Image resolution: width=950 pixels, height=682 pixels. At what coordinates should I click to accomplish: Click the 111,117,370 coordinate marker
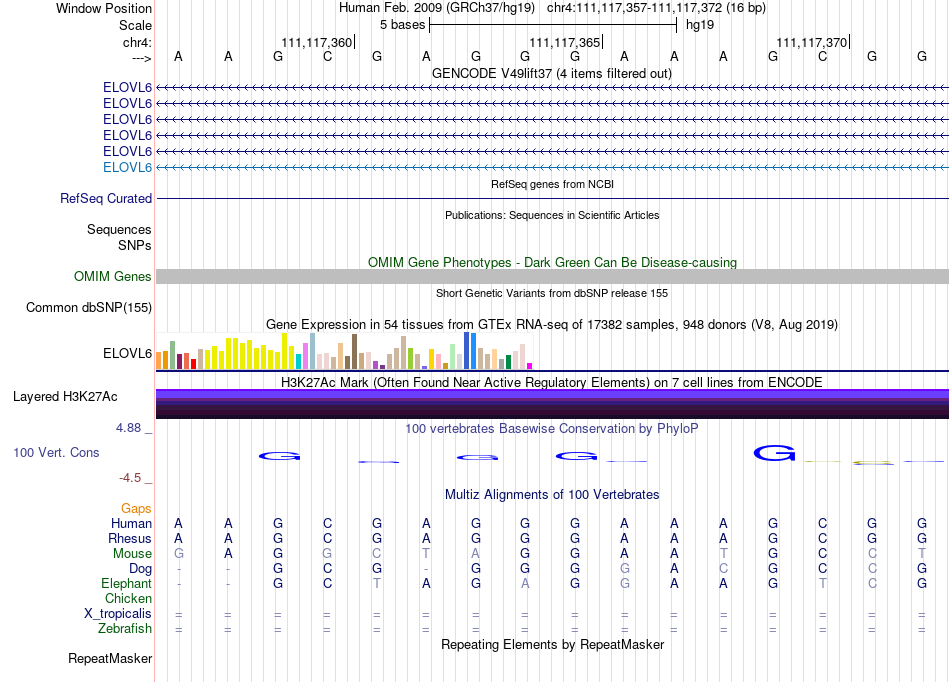click(812, 42)
